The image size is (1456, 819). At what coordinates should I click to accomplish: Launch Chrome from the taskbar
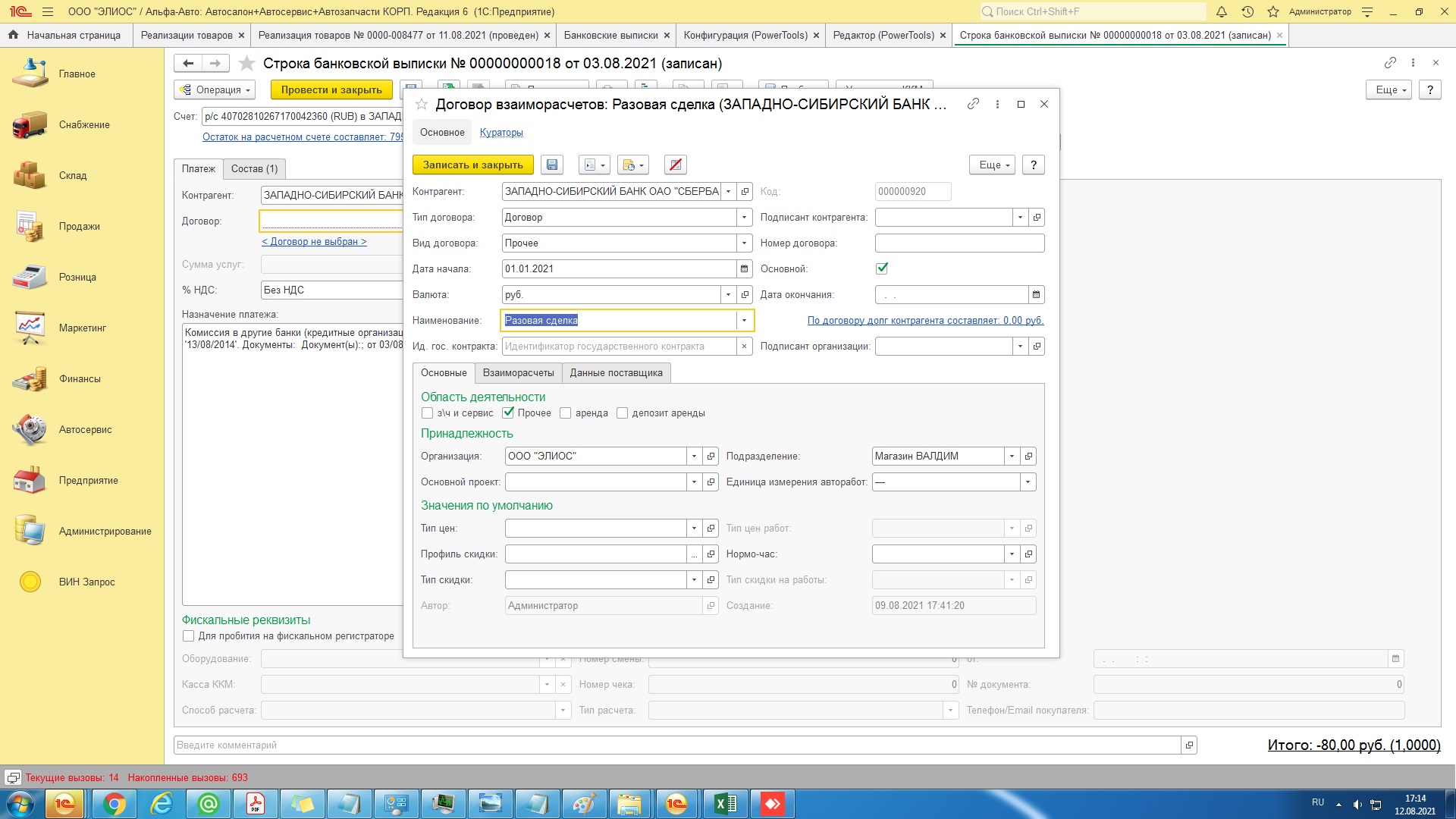[115, 803]
